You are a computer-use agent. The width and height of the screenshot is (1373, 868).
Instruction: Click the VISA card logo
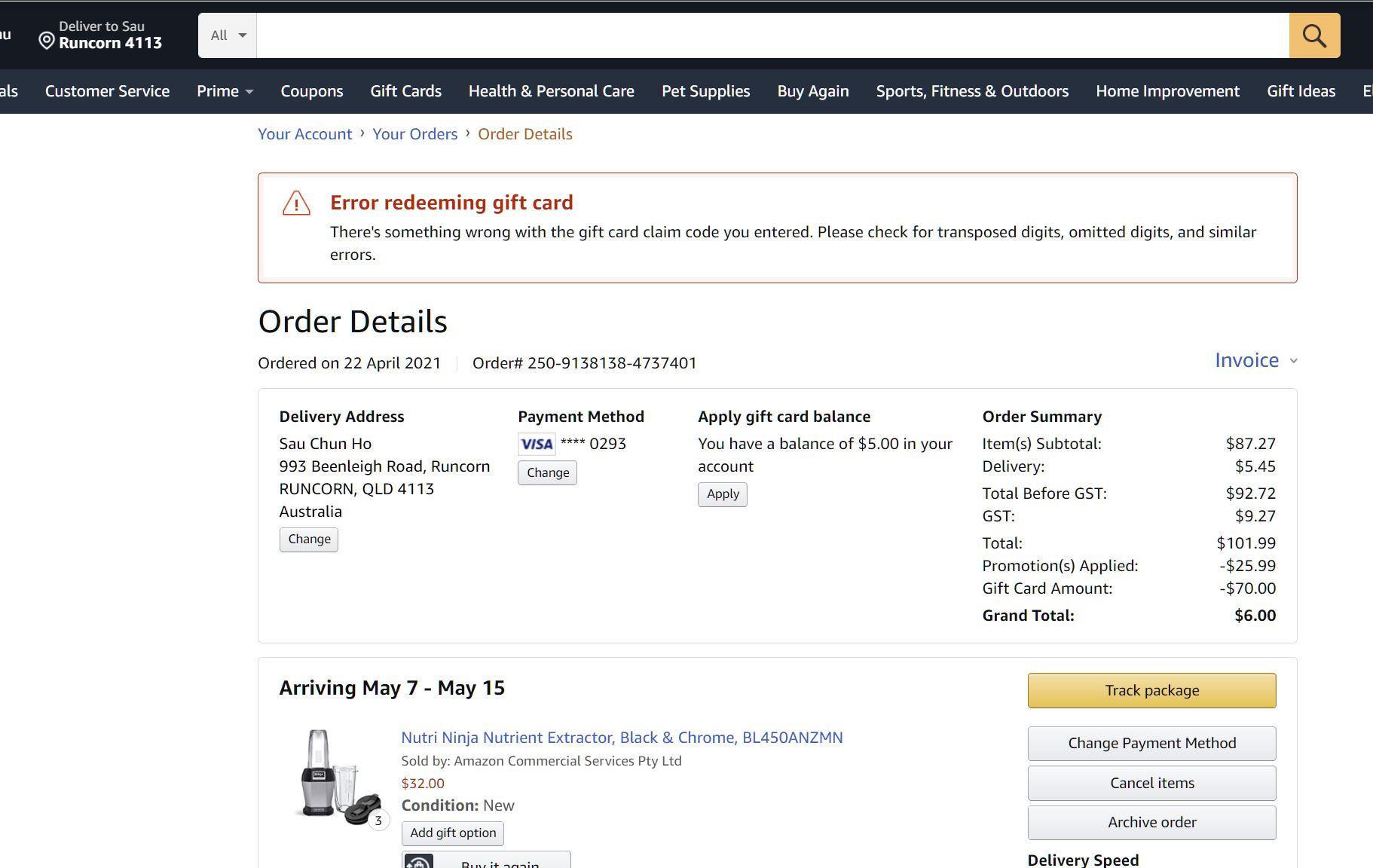point(537,444)
